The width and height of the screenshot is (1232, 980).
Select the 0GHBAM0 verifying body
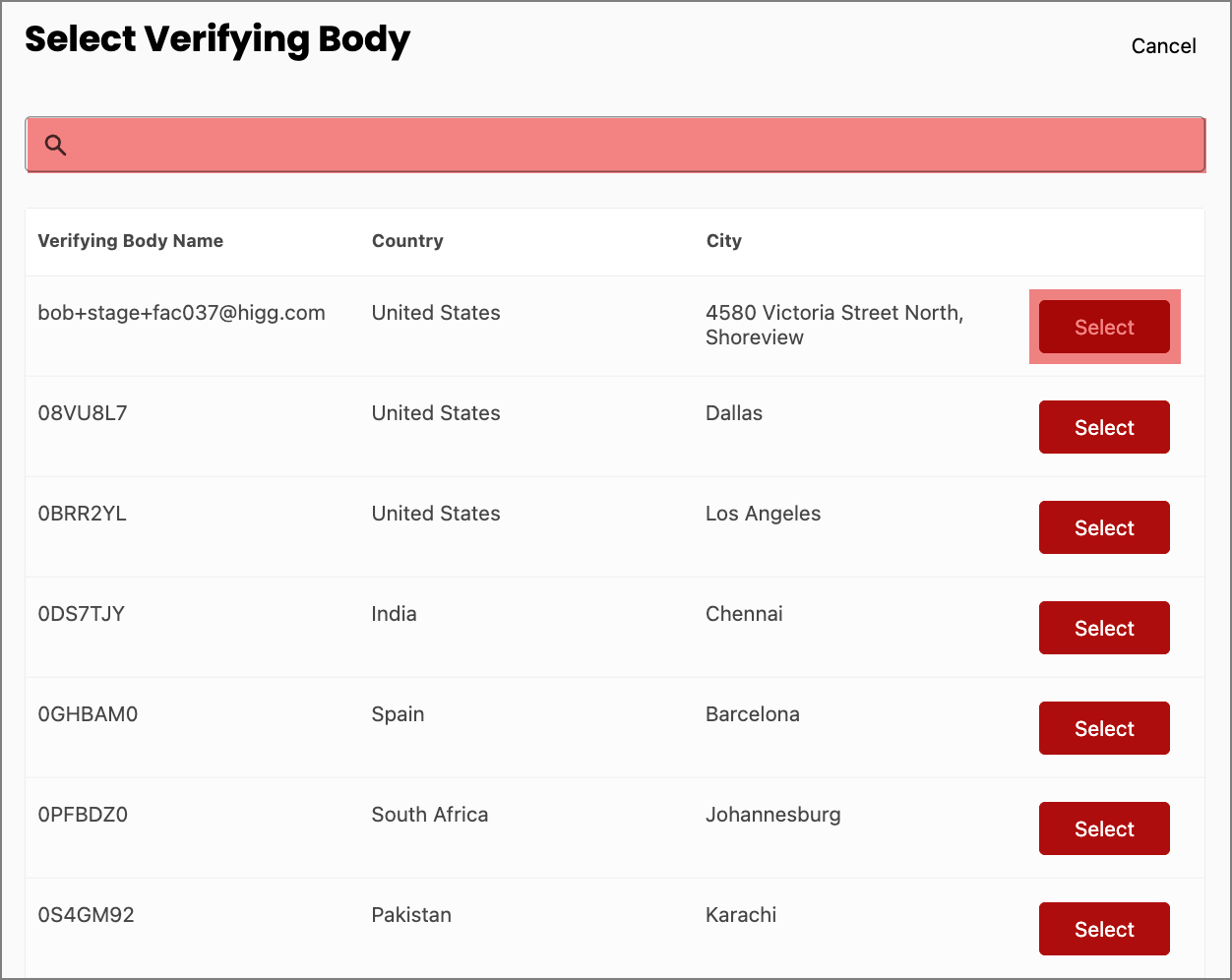(x=1104, y=728)
